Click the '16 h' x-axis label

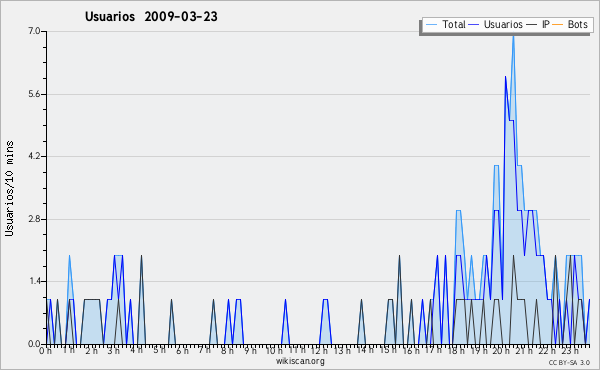[x=411, y=351]
